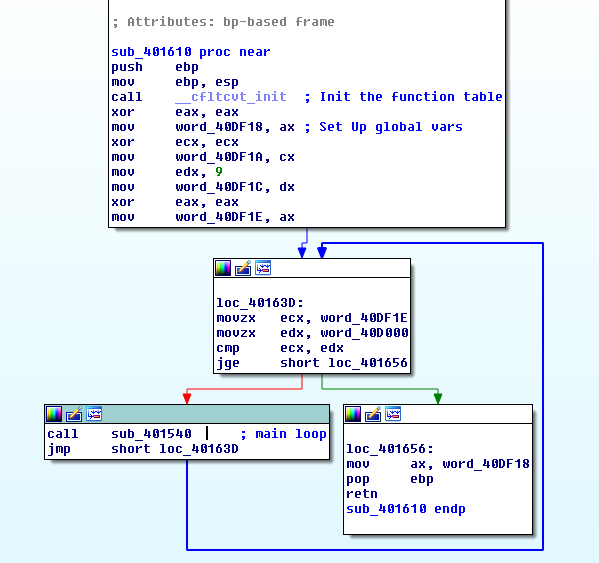The image size is (599, 563).
Task: Select the sub_401610 endp line
Action: [406, 509]
